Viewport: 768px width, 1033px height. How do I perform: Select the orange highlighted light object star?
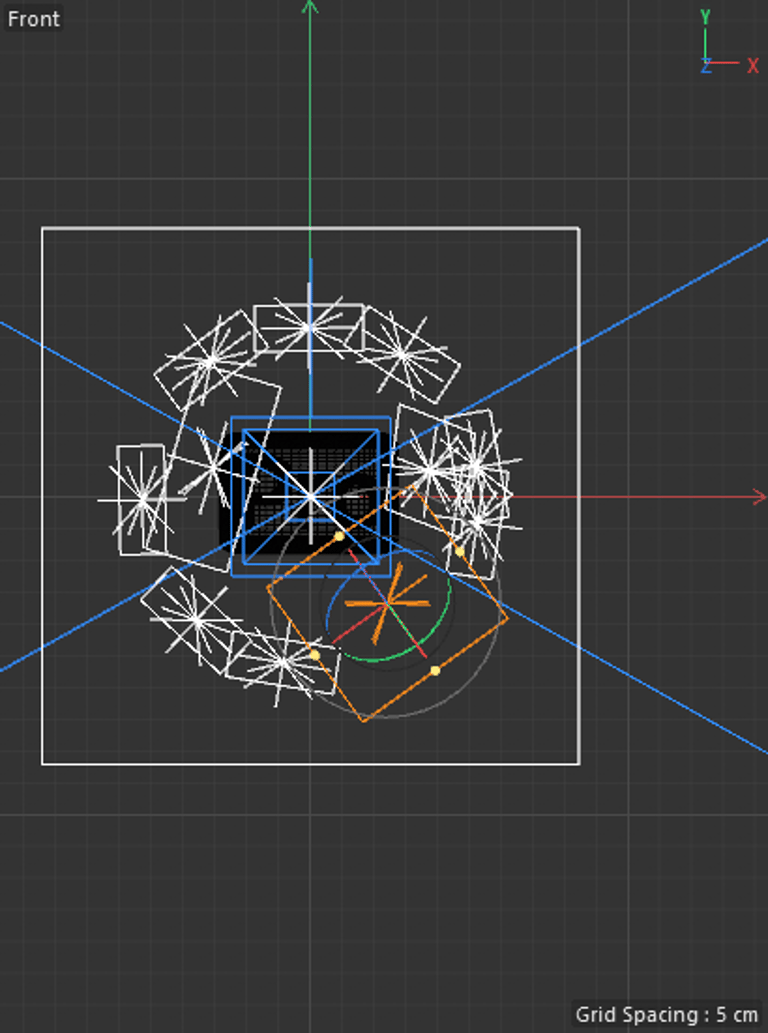(x=388, y=602)
